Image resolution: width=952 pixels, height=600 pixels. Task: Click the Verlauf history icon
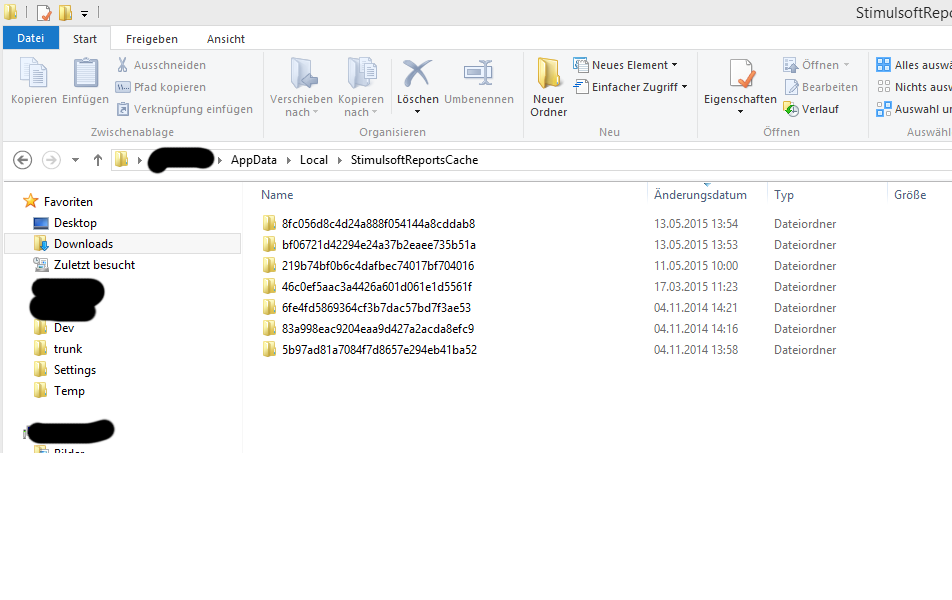click(x=791, y=109)
